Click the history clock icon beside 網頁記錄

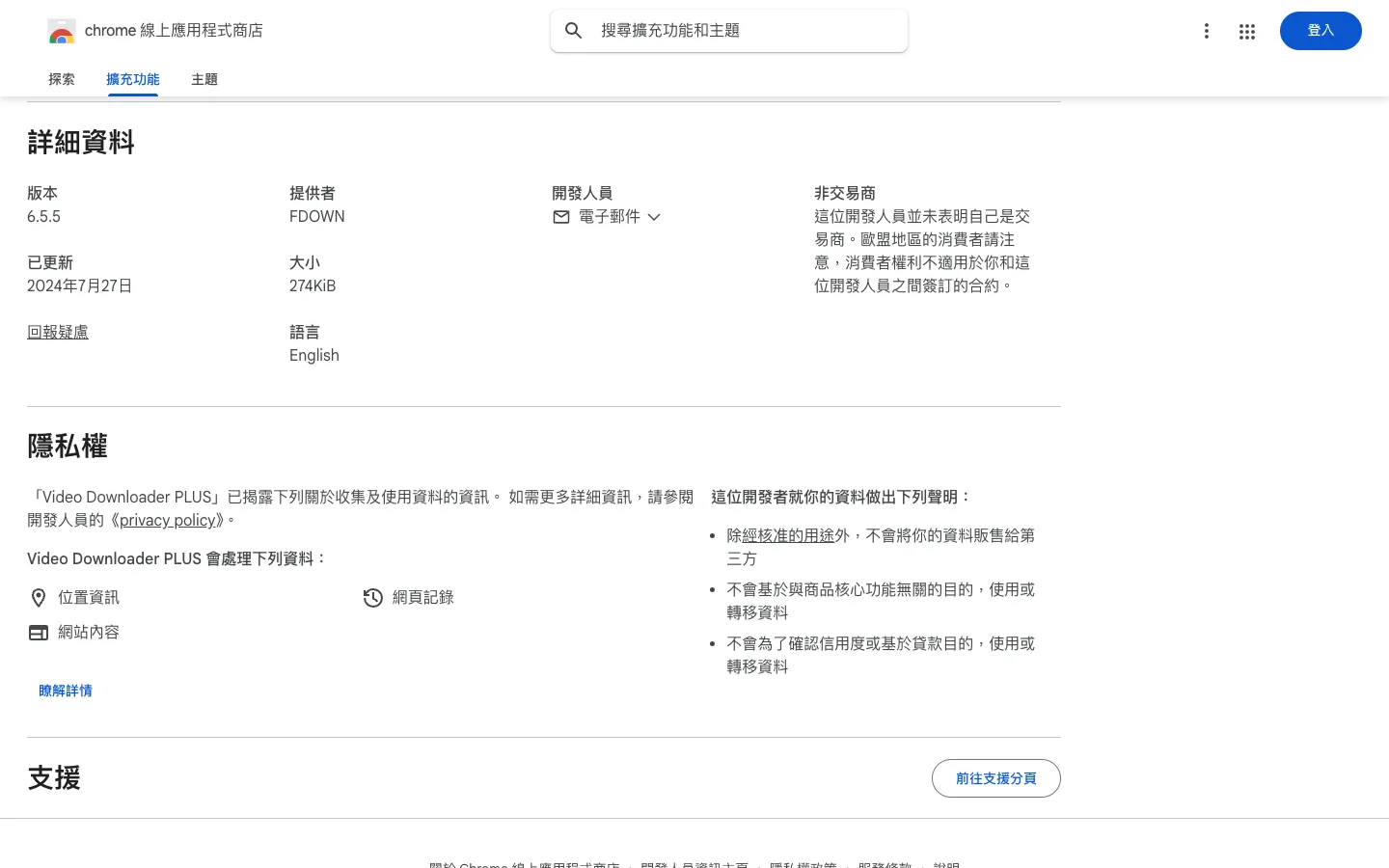[373, 598]
